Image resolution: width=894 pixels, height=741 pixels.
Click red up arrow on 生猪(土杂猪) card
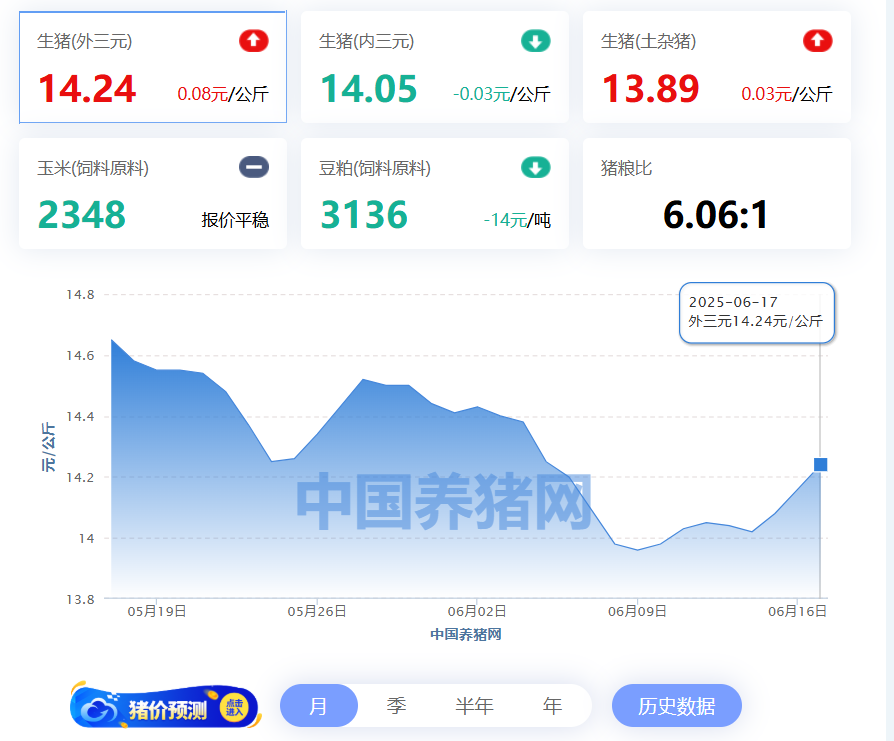pos(818,41)
